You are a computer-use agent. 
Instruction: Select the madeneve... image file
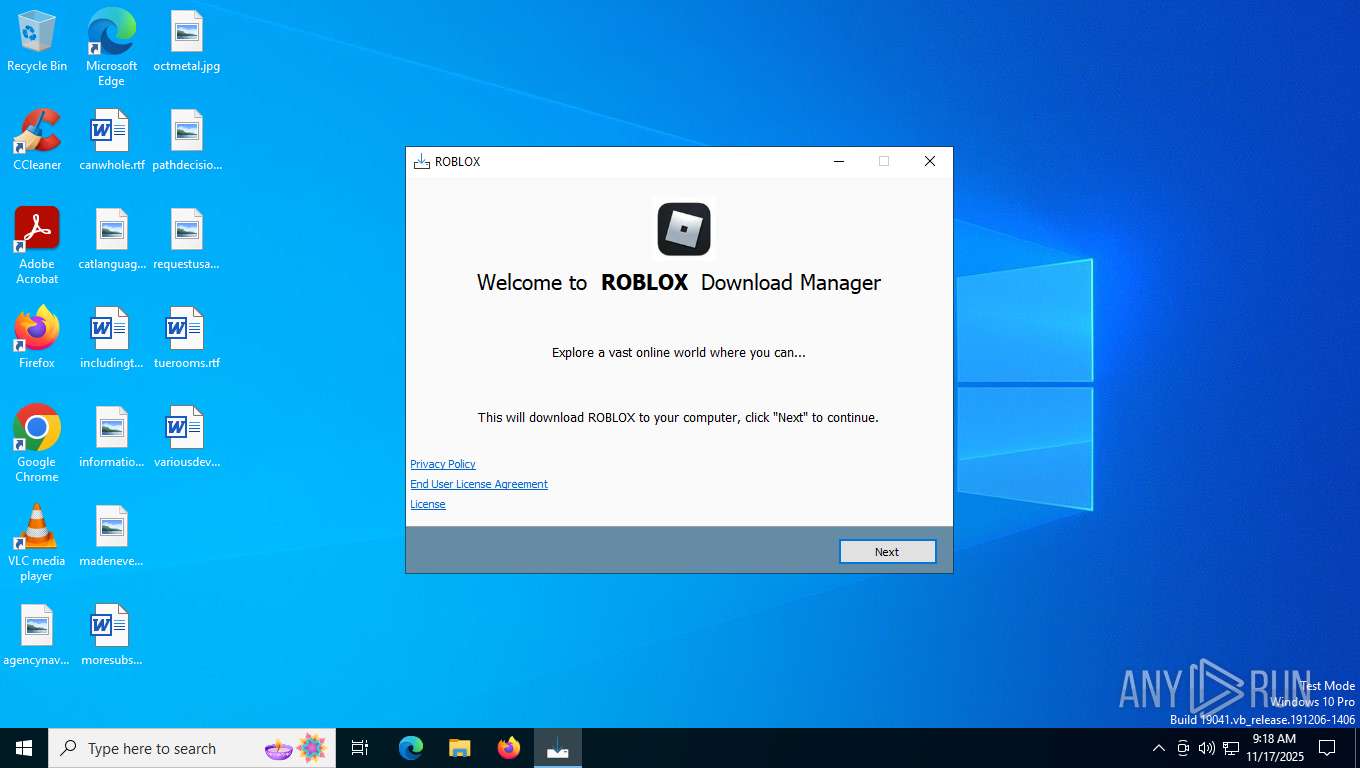(x=111, y=537)
